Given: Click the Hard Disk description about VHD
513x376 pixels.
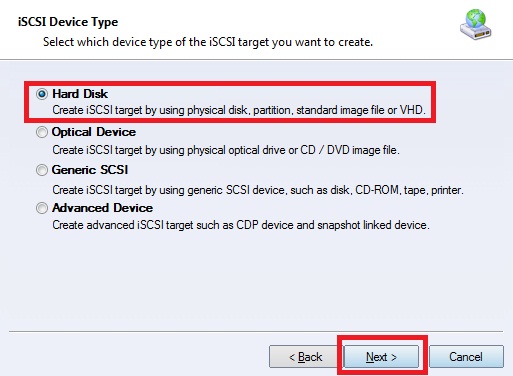Looking at the screenshot, I should 239,110.
